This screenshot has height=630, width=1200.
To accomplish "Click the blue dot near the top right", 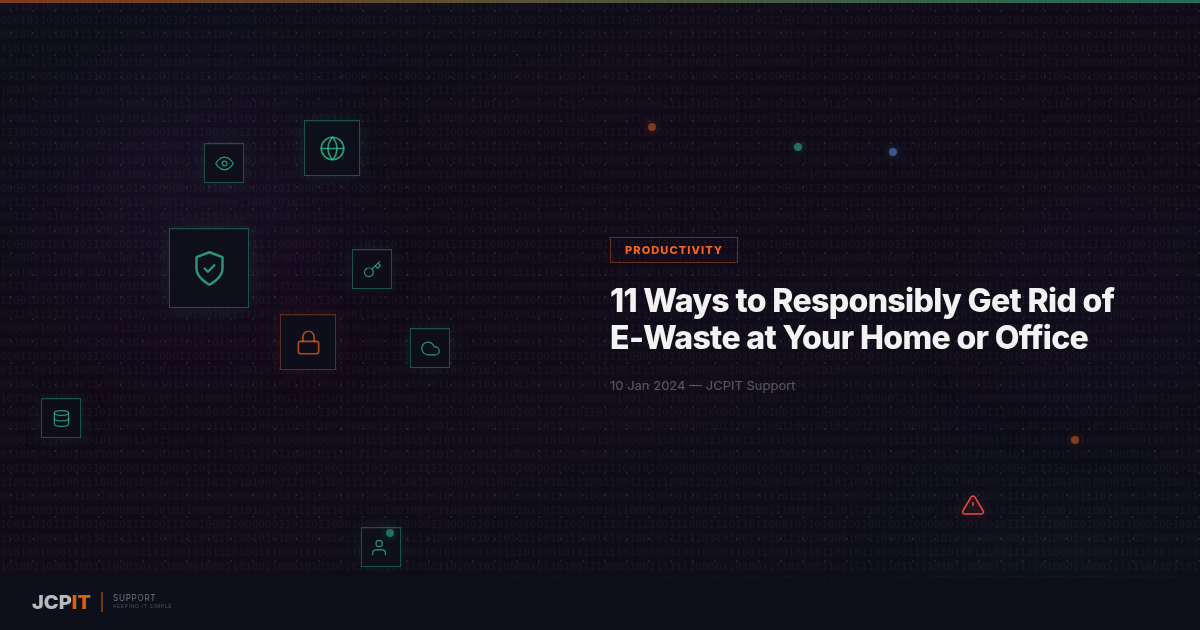I will pos(892,151).
